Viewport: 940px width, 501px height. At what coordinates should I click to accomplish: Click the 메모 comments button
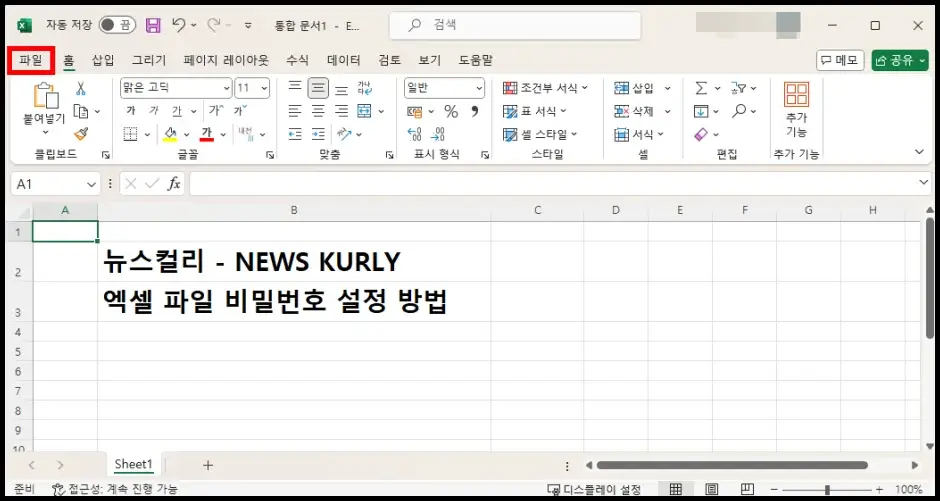tap(840, 60)
